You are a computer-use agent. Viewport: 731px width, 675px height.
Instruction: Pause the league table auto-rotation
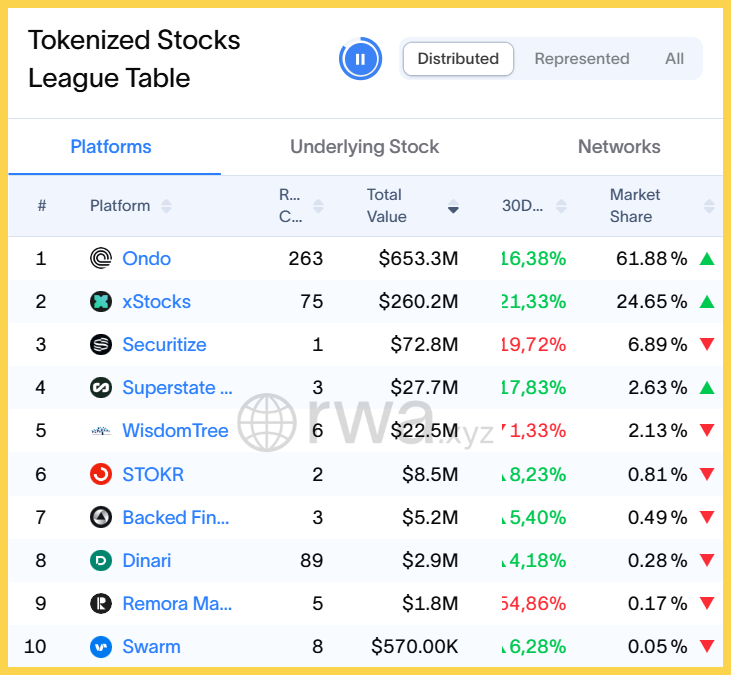click(x=360, y=59)
